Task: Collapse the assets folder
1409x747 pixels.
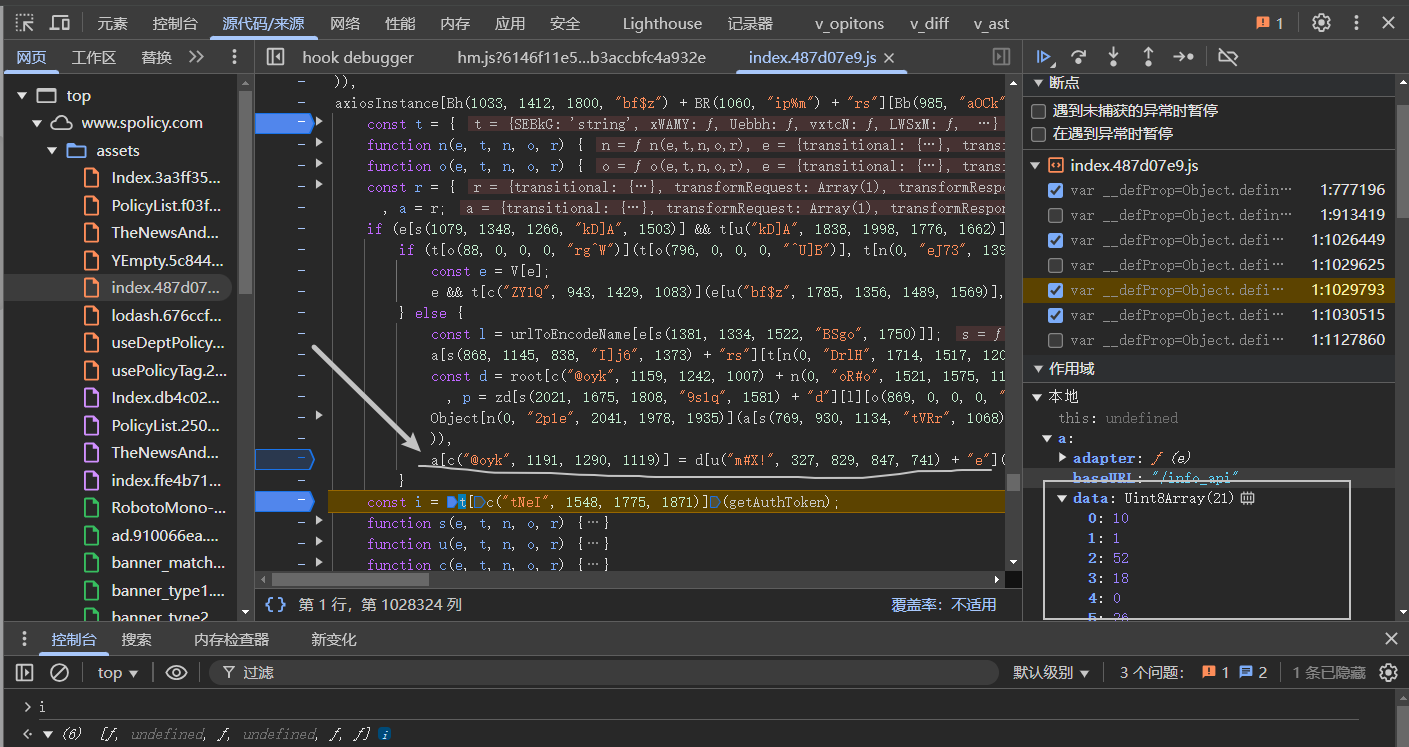Action: click(53, 151)
